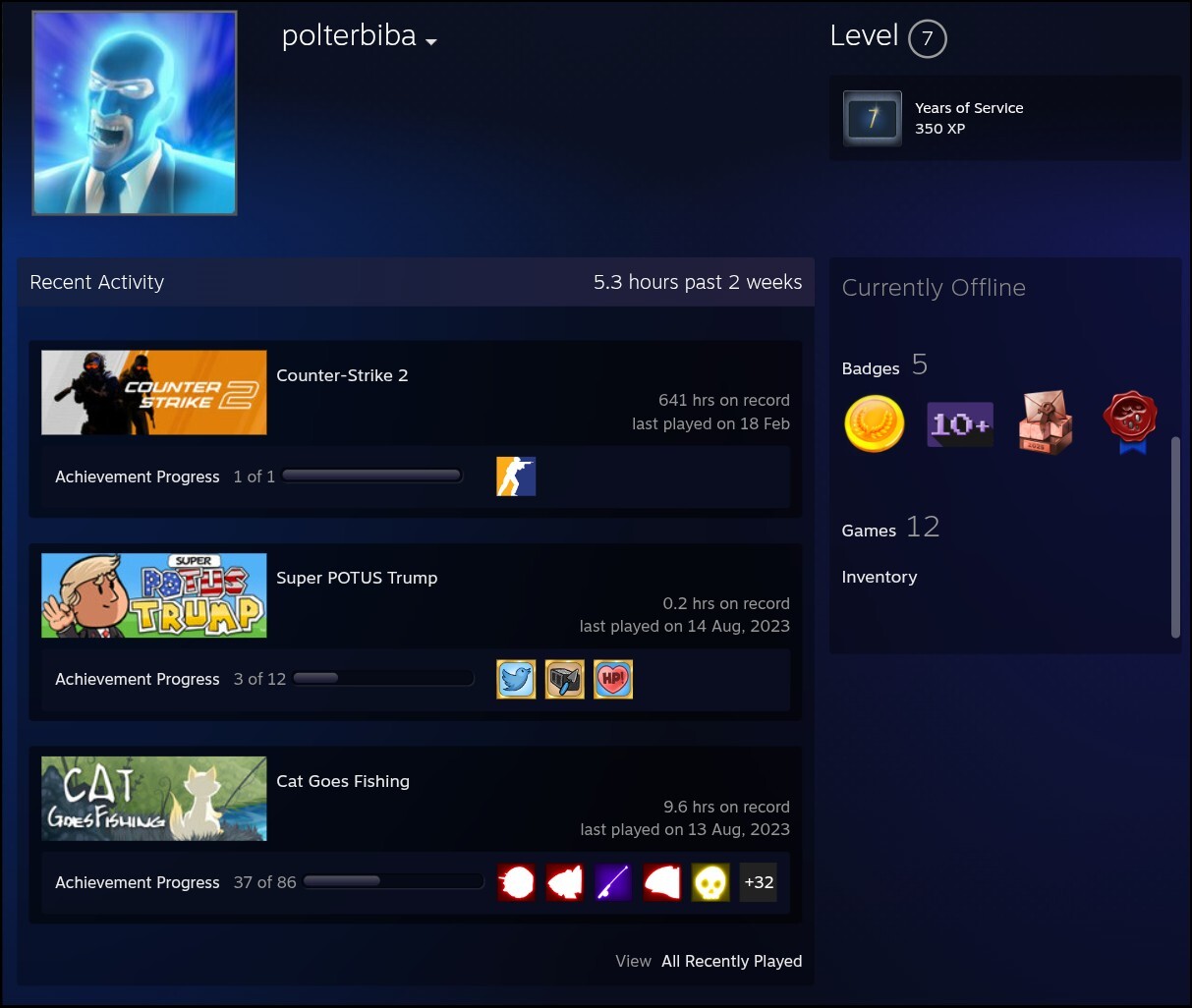Viewport: 1192px width, 1008px height.
Task: View the fourth red fish achievement icon
Action: point(662,882)
